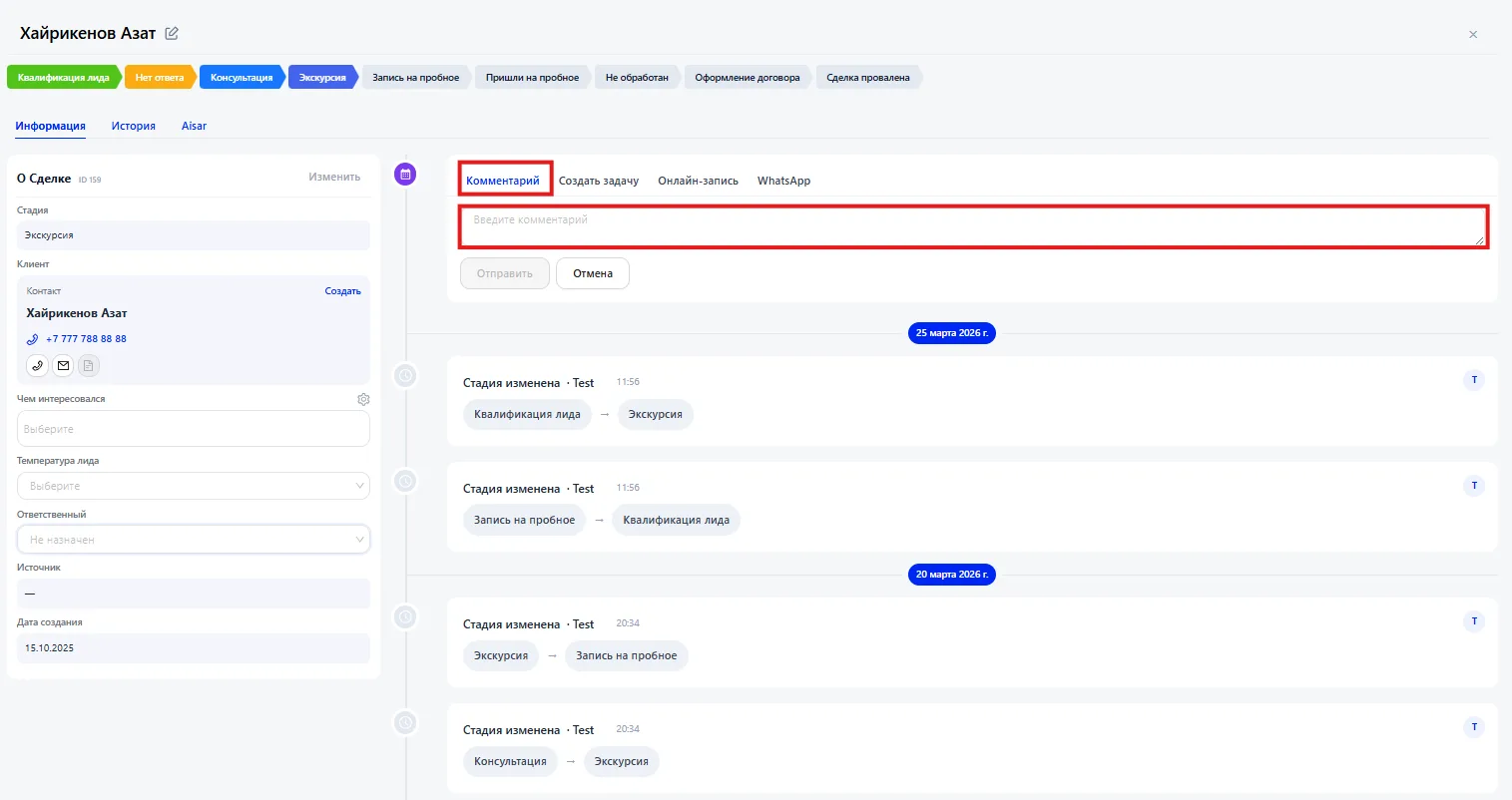Click timeline clock icon for Консультация → Экскурсия change

pos(405,722)
